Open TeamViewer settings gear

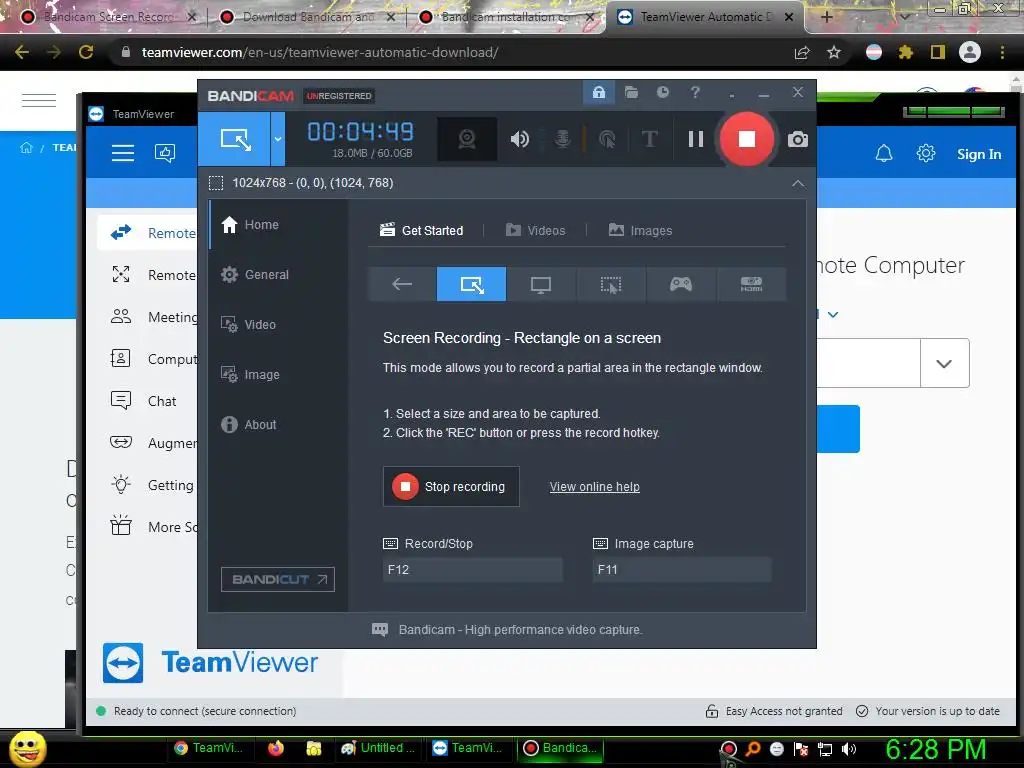925,154
